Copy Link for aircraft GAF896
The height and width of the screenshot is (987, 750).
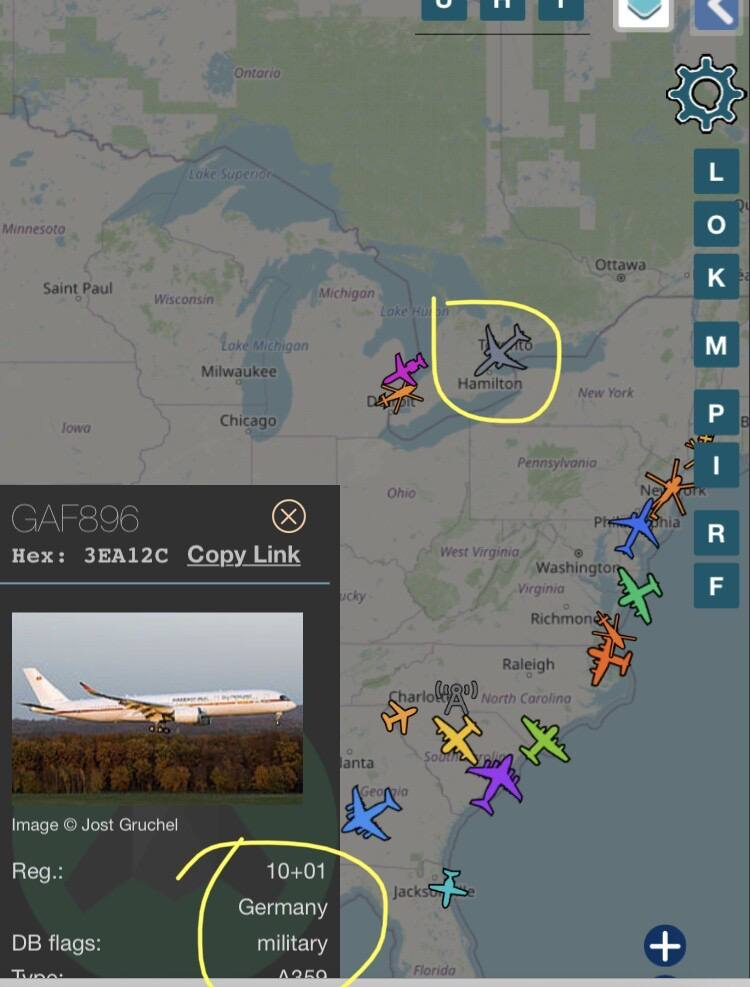click(x=244, y=555)
